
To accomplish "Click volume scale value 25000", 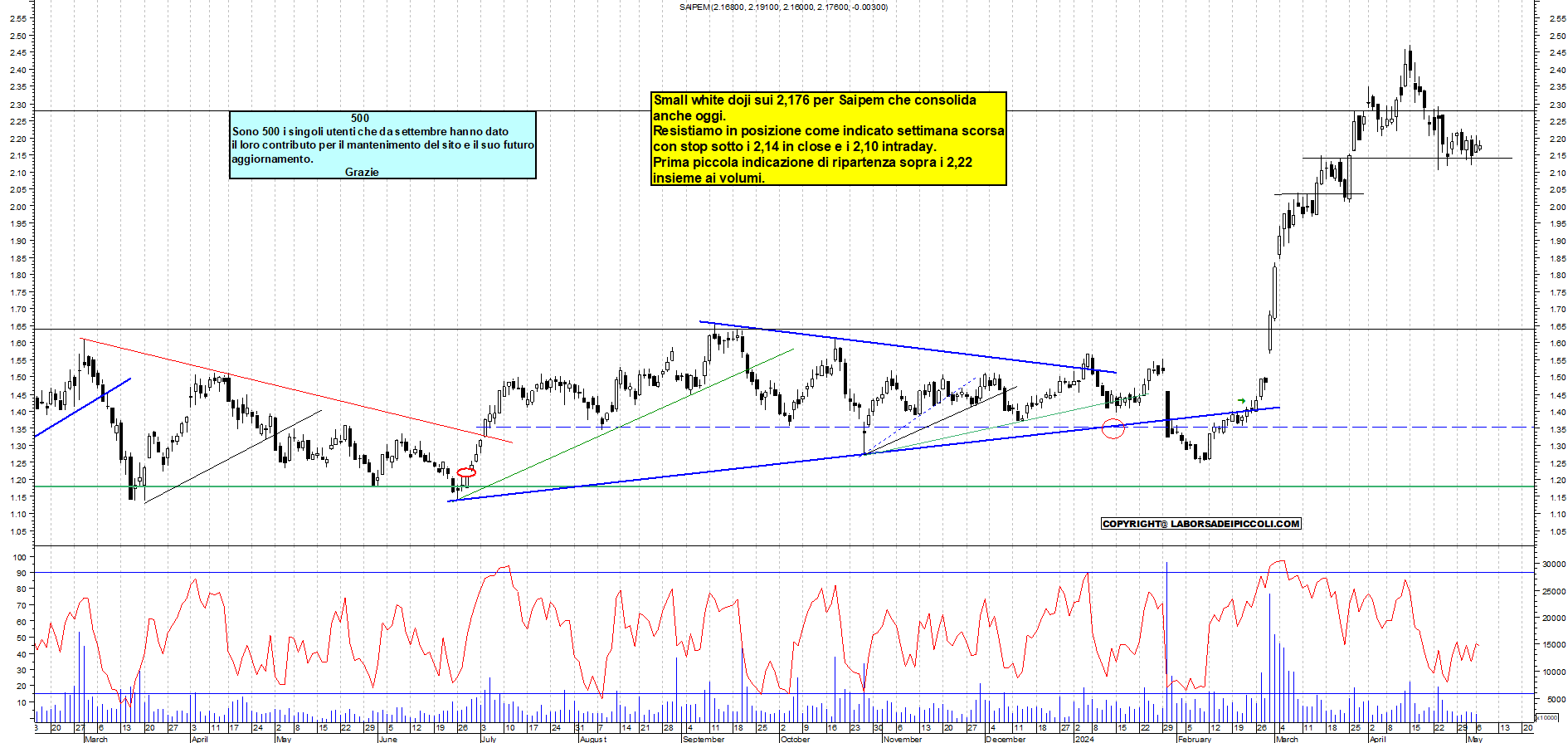I will [1554, 591].
